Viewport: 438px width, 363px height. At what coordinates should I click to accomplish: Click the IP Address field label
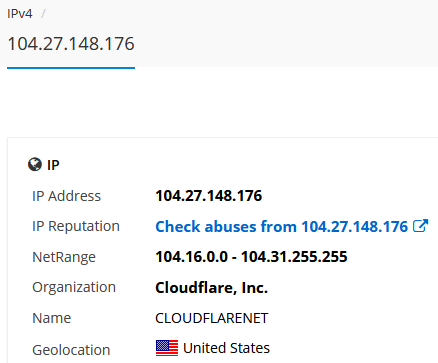[66, 196]
